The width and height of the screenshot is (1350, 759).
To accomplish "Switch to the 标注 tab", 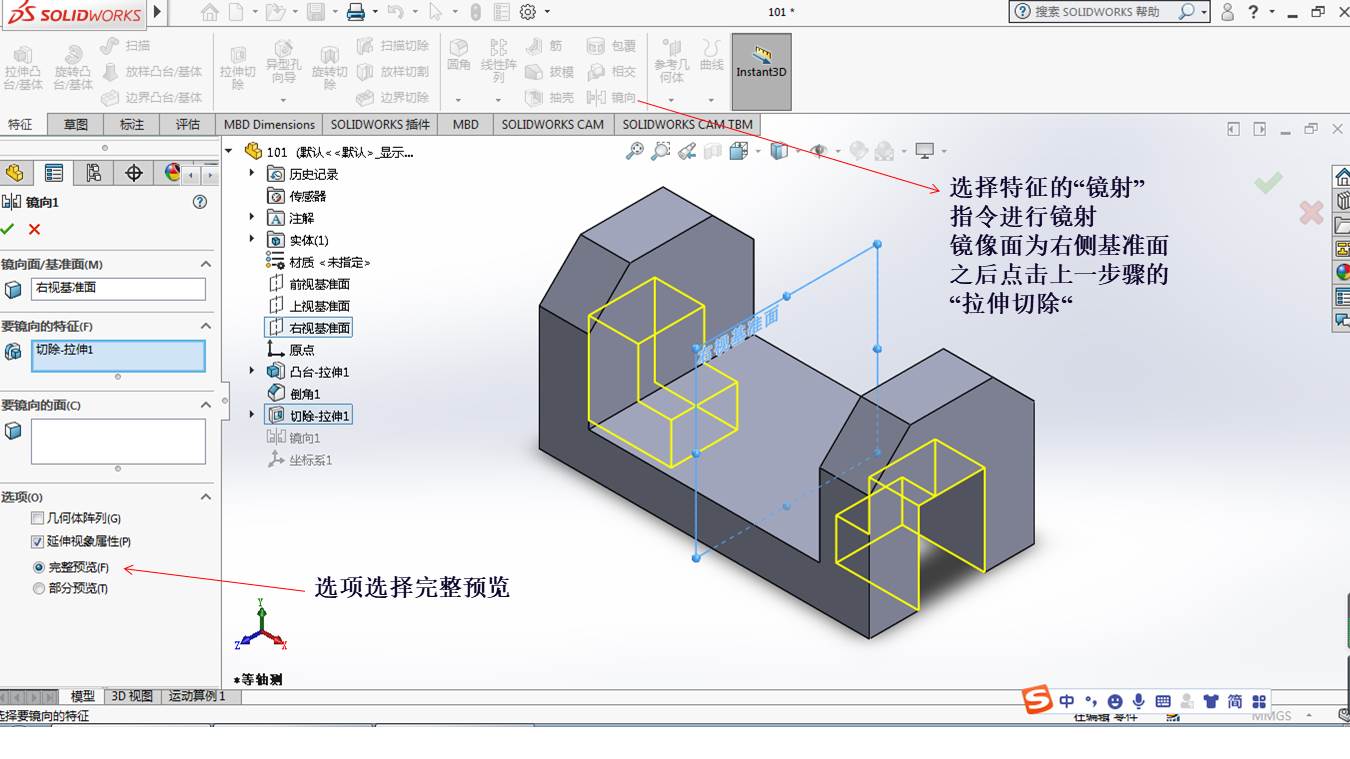I will tap(132, 124).
